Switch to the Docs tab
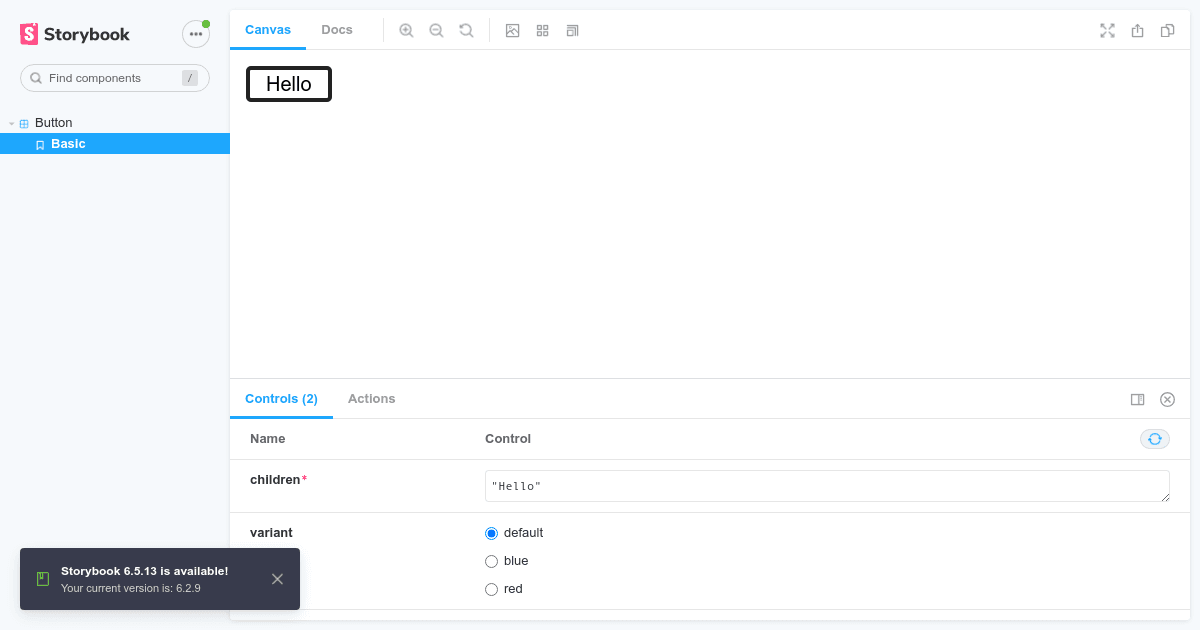 337,29
